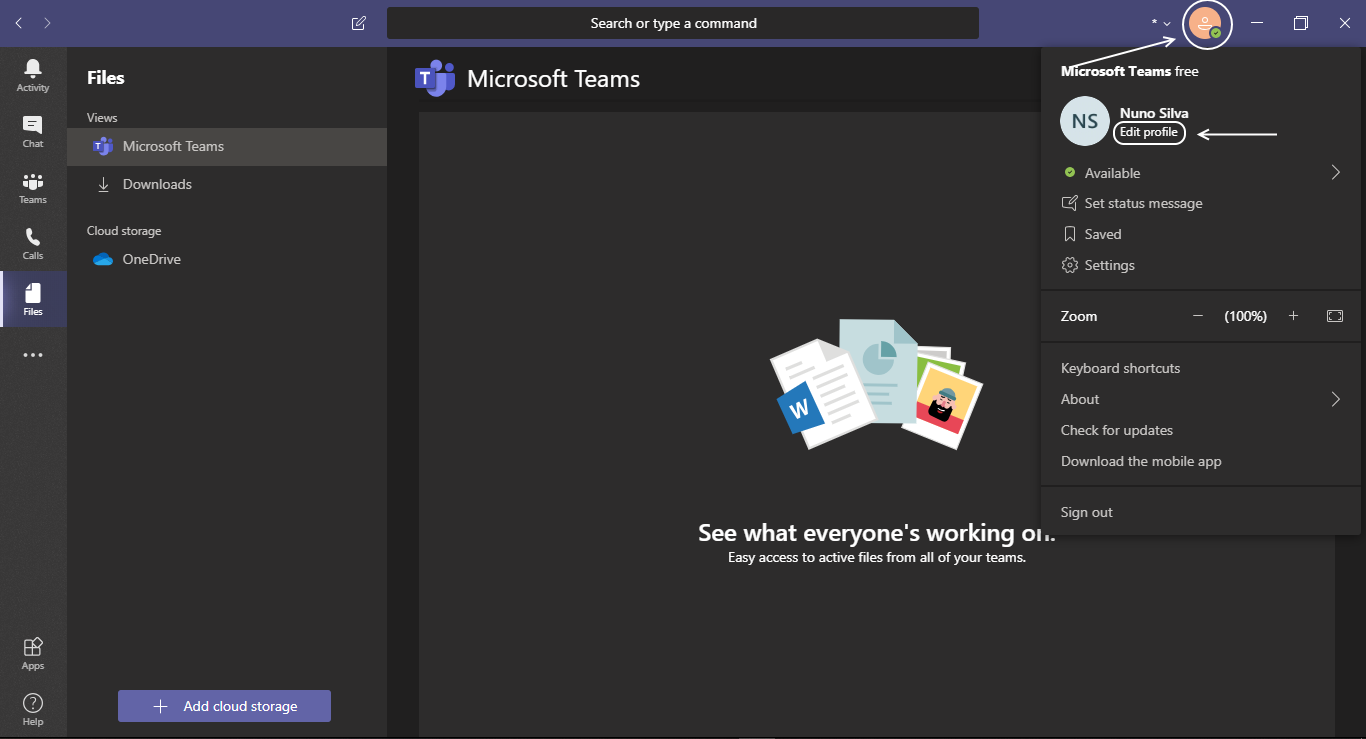Click Add cloud storage
The height and width of the screenshot is (739, 1366).
224,706
